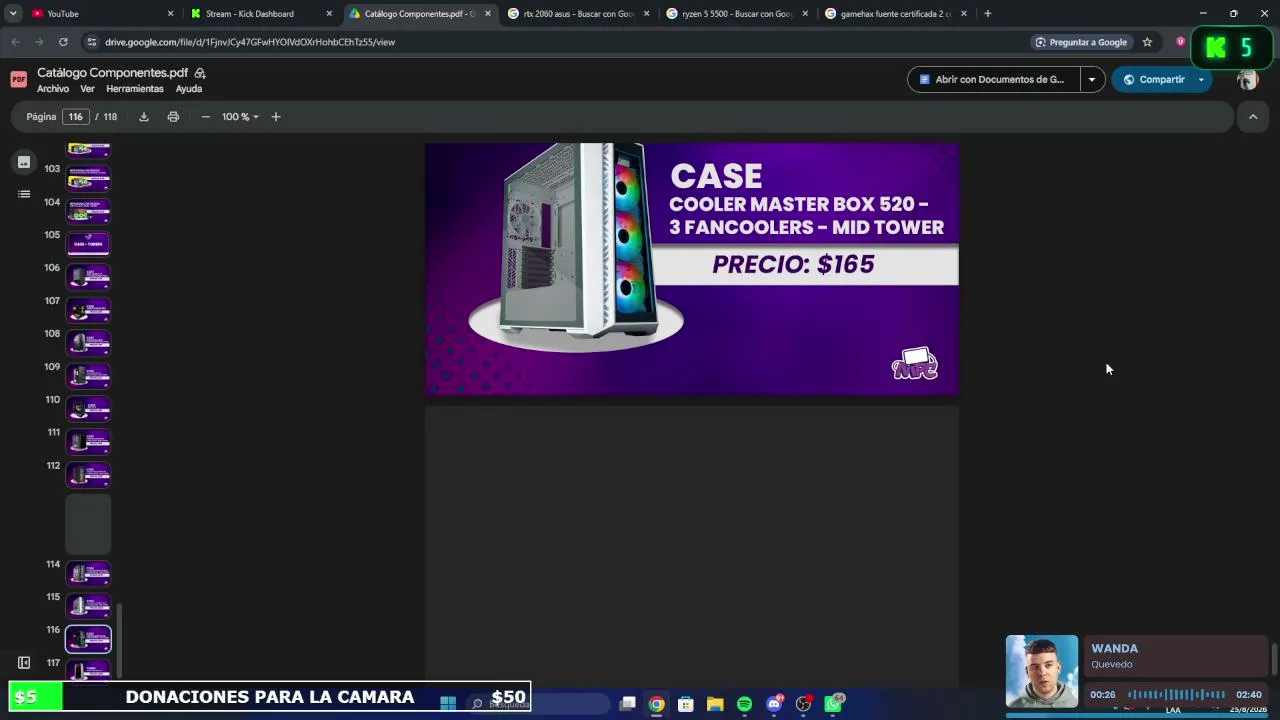Select the page 114 thumbnail
The width and height of the screenshot is (1280, 720).
[88, 573]
